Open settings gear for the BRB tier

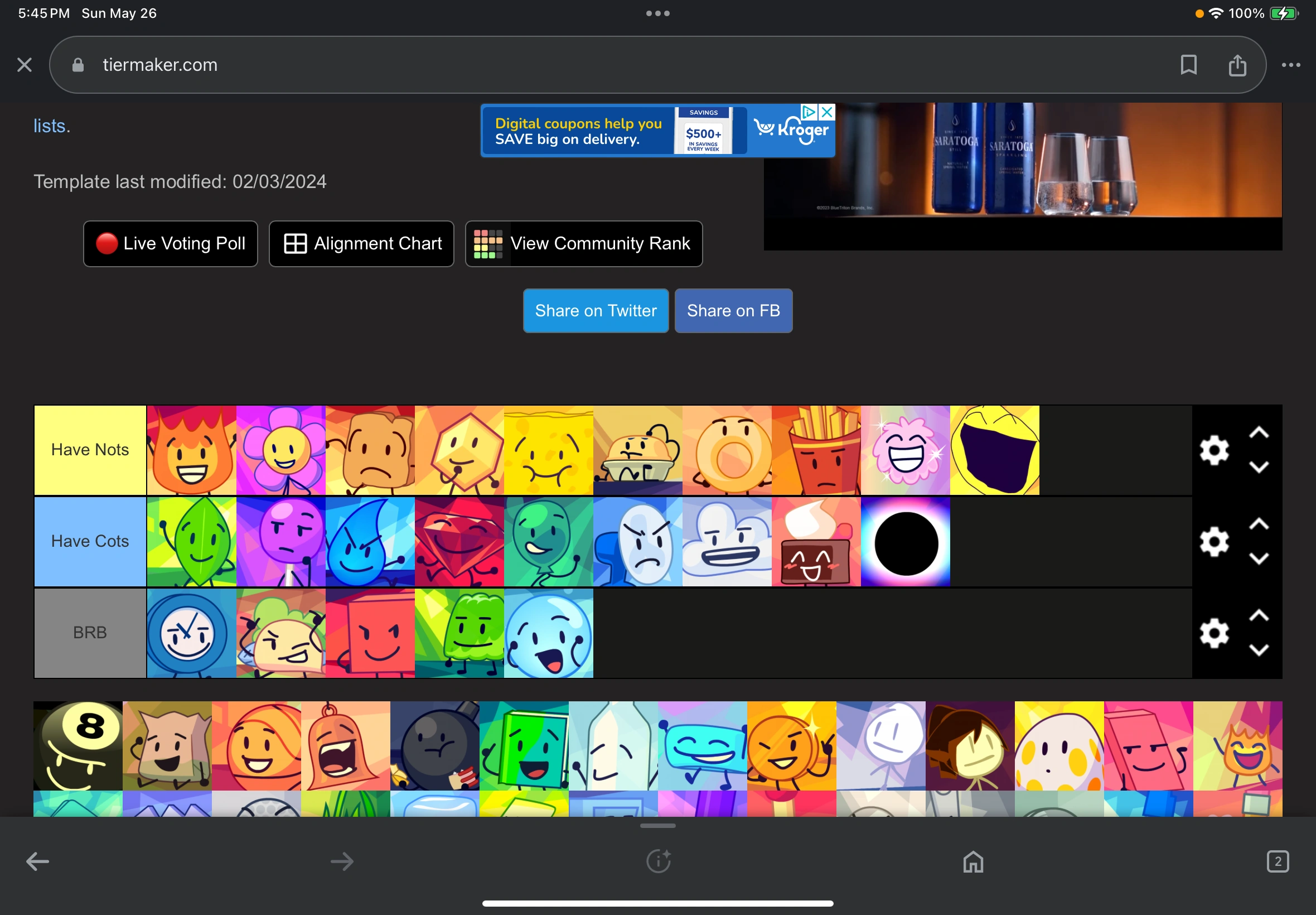click(1215, 633)
